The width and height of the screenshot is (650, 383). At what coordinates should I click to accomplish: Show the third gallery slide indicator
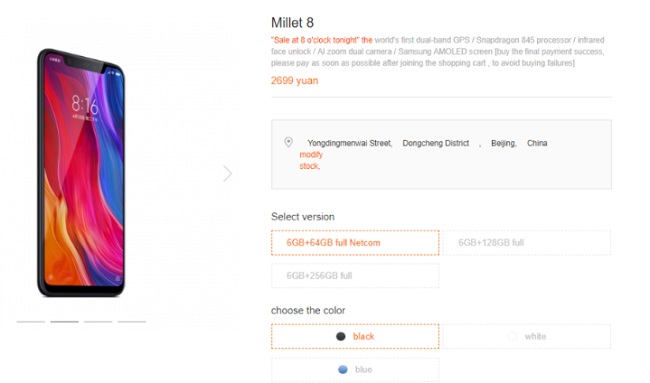(98, 322)
